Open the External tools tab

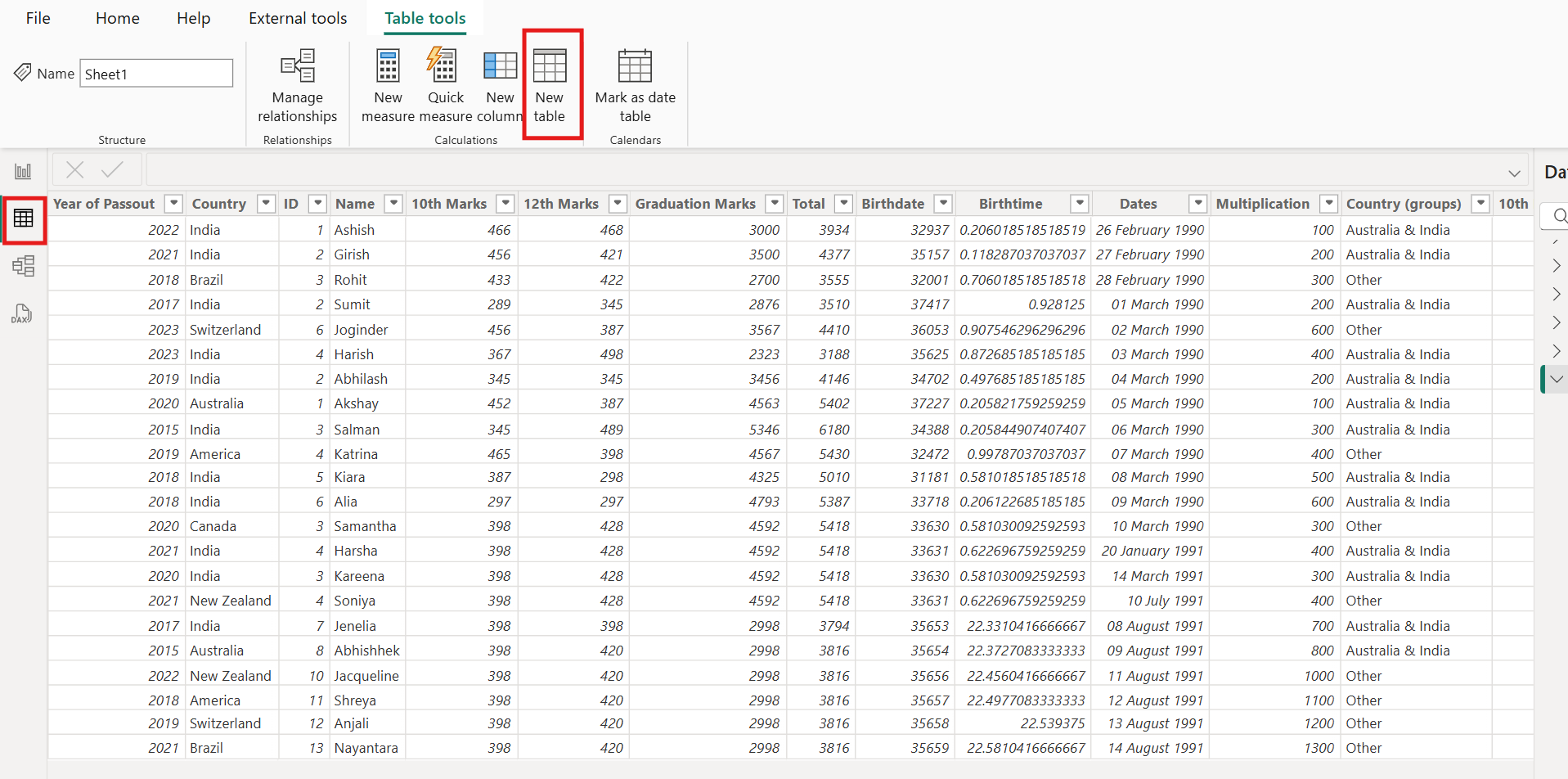297,18
